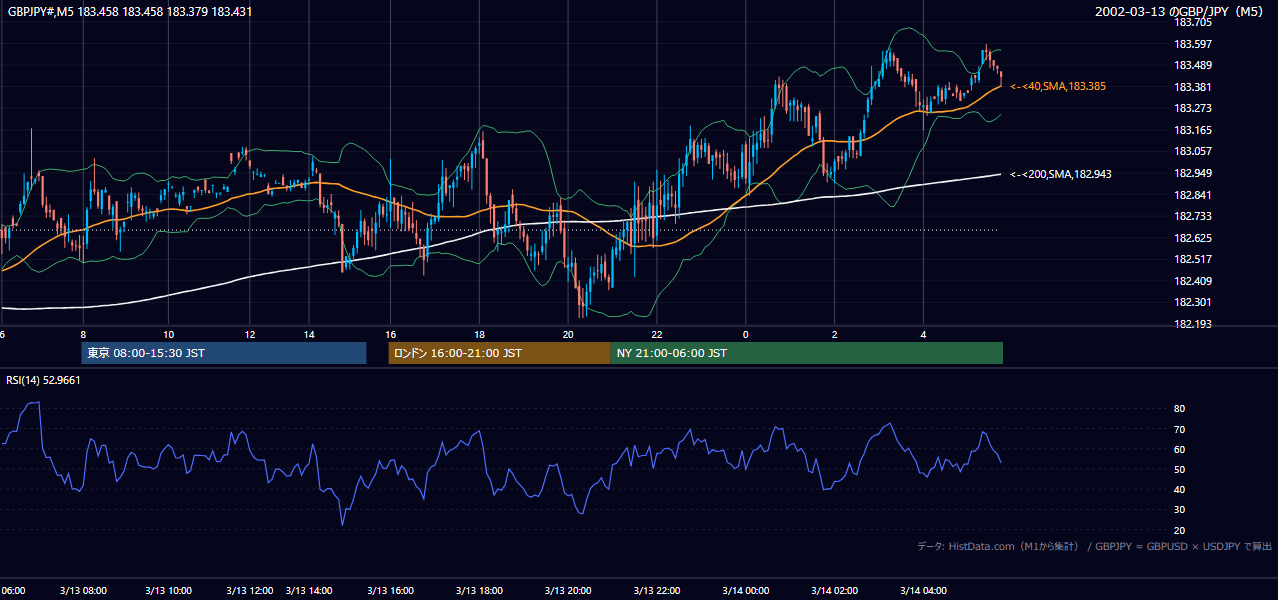1278x600 pixels.
Task: Select the 200 SMA 182.943 label
Action: [1060, 174]
